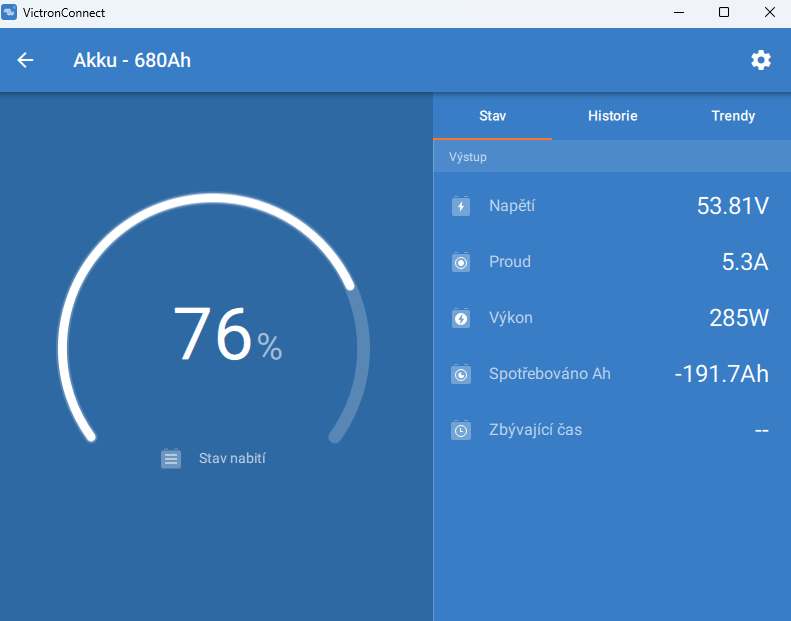Viewport: 791px width, 621px height.
Task: Click the Napětí voltage battery icon
Action: tap(461, 206)
